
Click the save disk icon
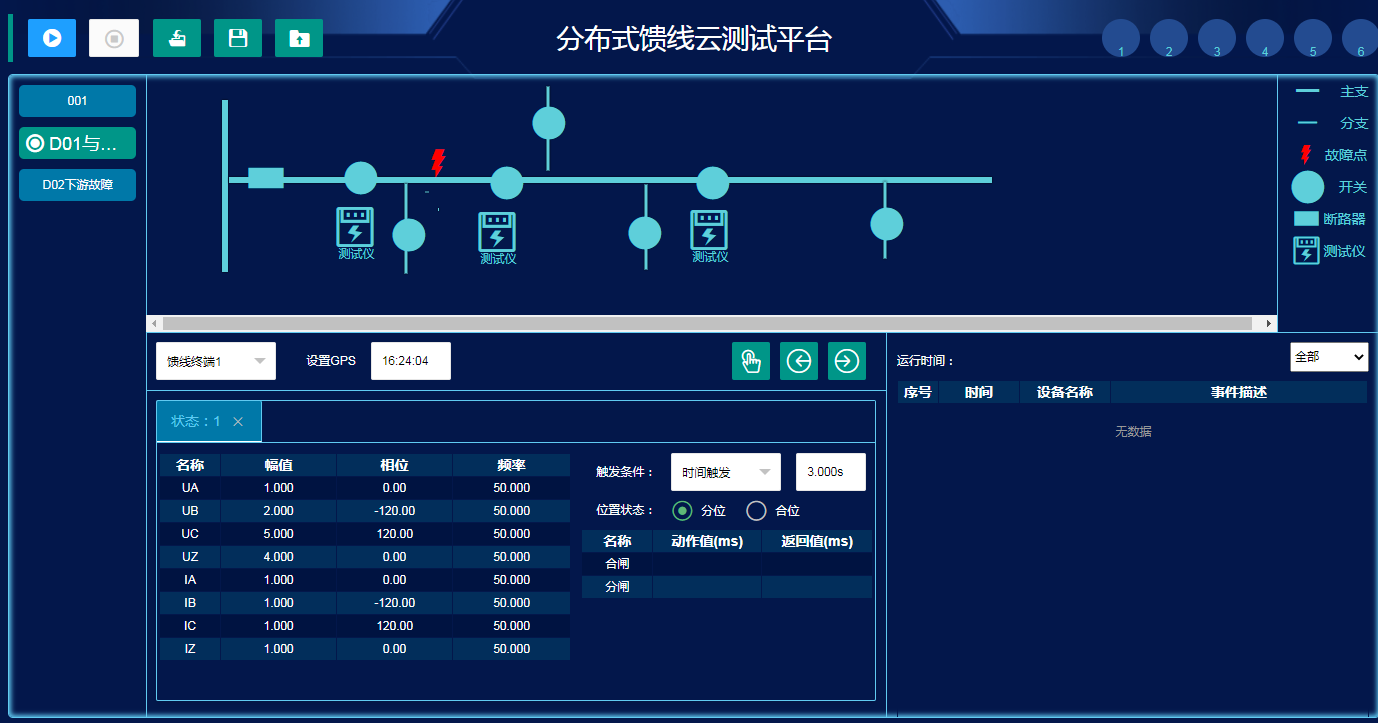coord(238,38)
